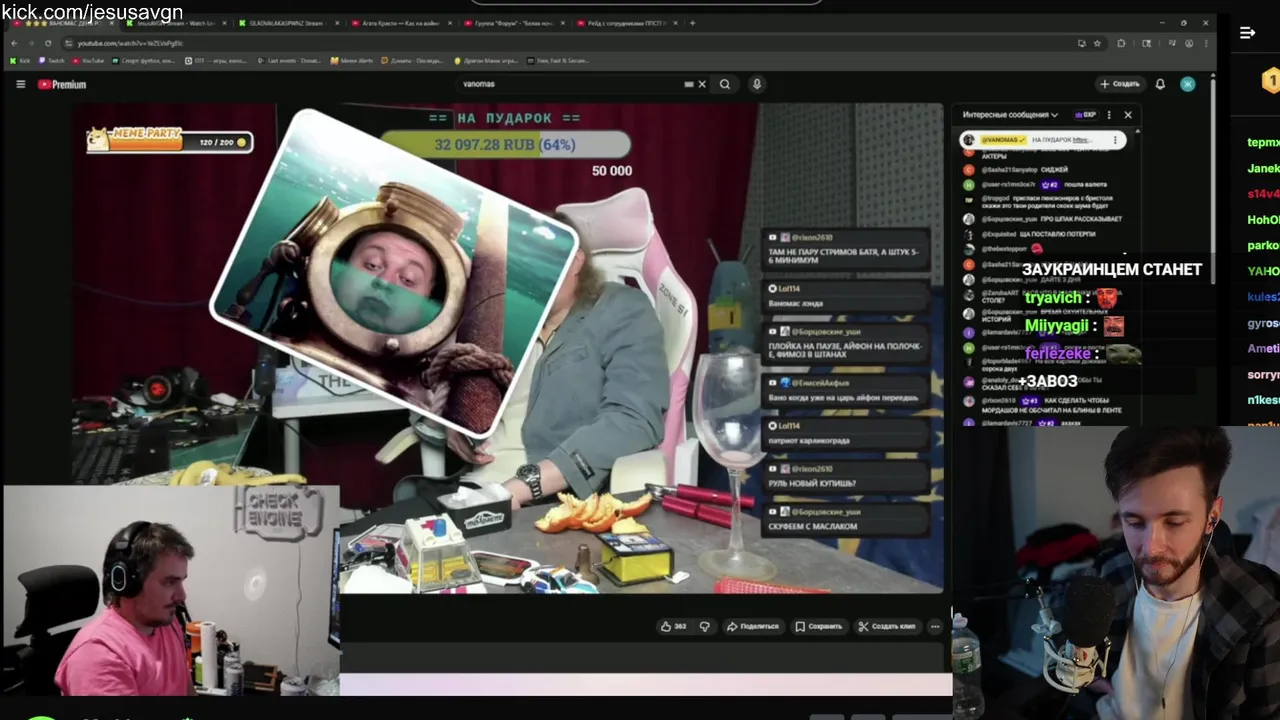Click the 'Сохранить' save button

(819, 626)
